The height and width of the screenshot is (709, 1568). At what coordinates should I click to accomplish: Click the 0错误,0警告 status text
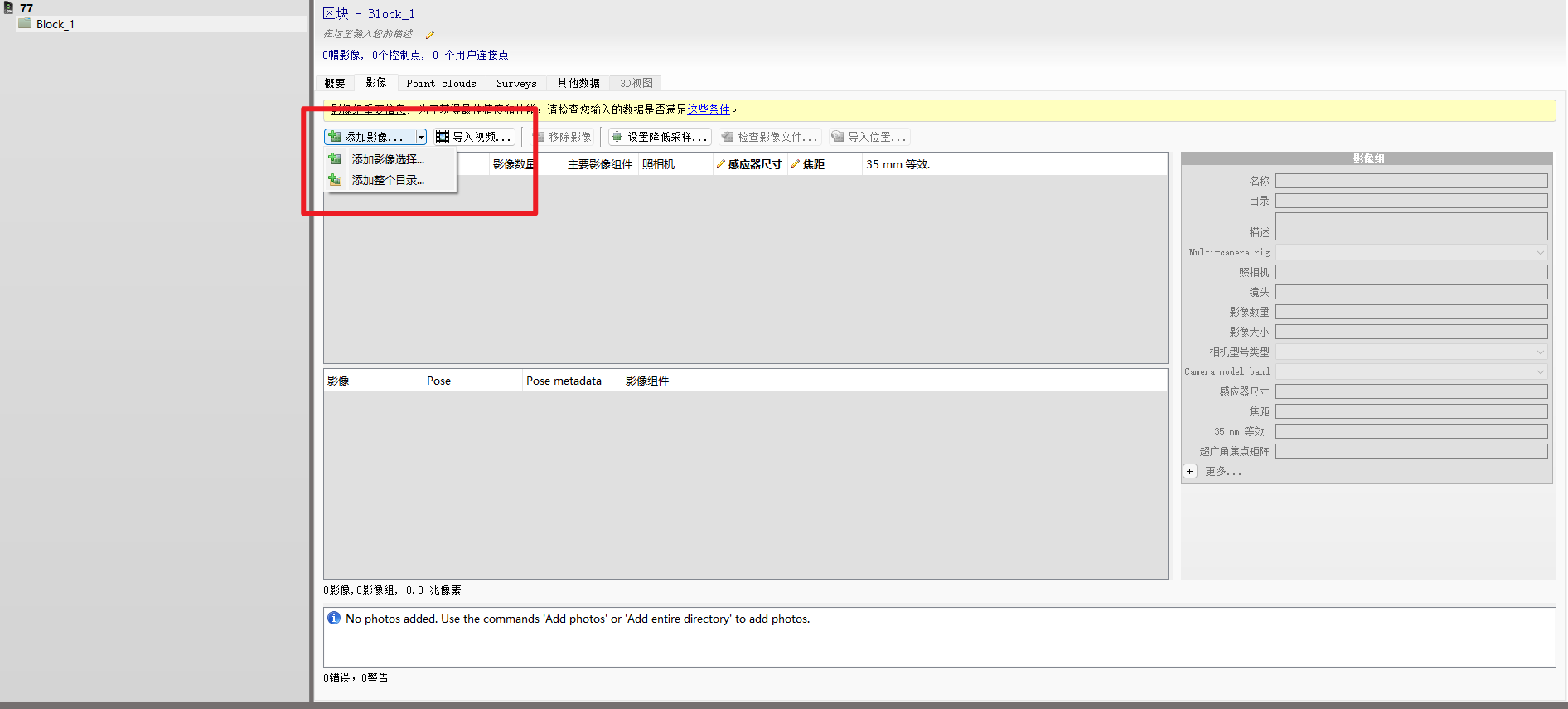(356, 677)
